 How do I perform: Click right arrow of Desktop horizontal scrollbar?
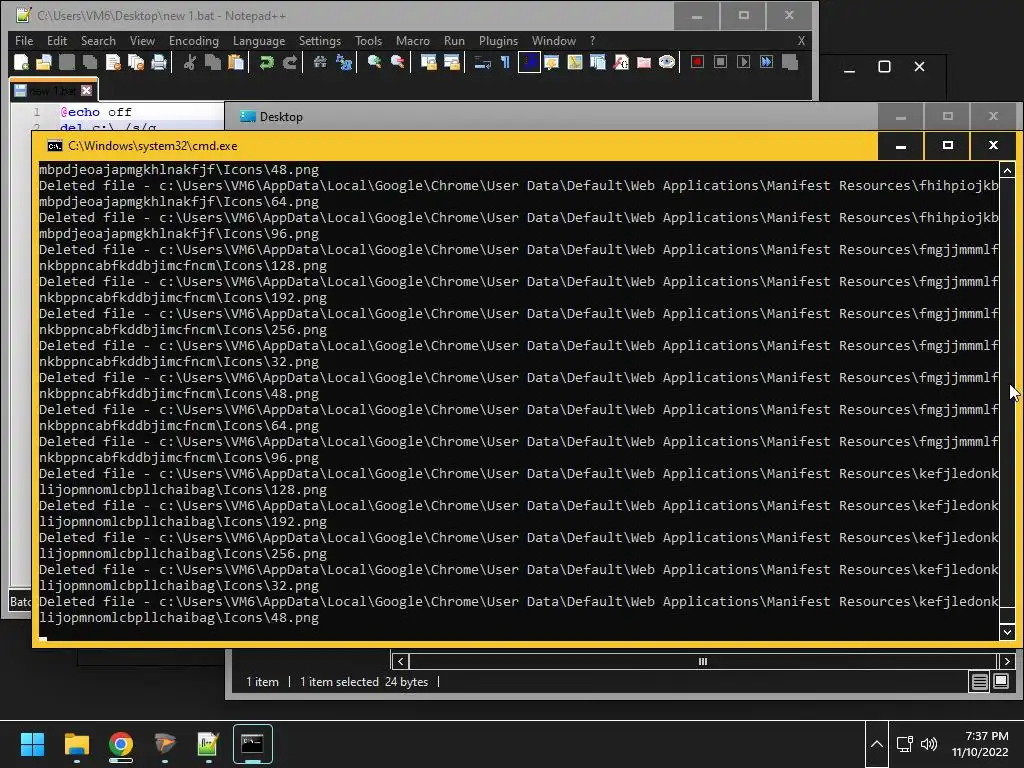coord(1007,662)
